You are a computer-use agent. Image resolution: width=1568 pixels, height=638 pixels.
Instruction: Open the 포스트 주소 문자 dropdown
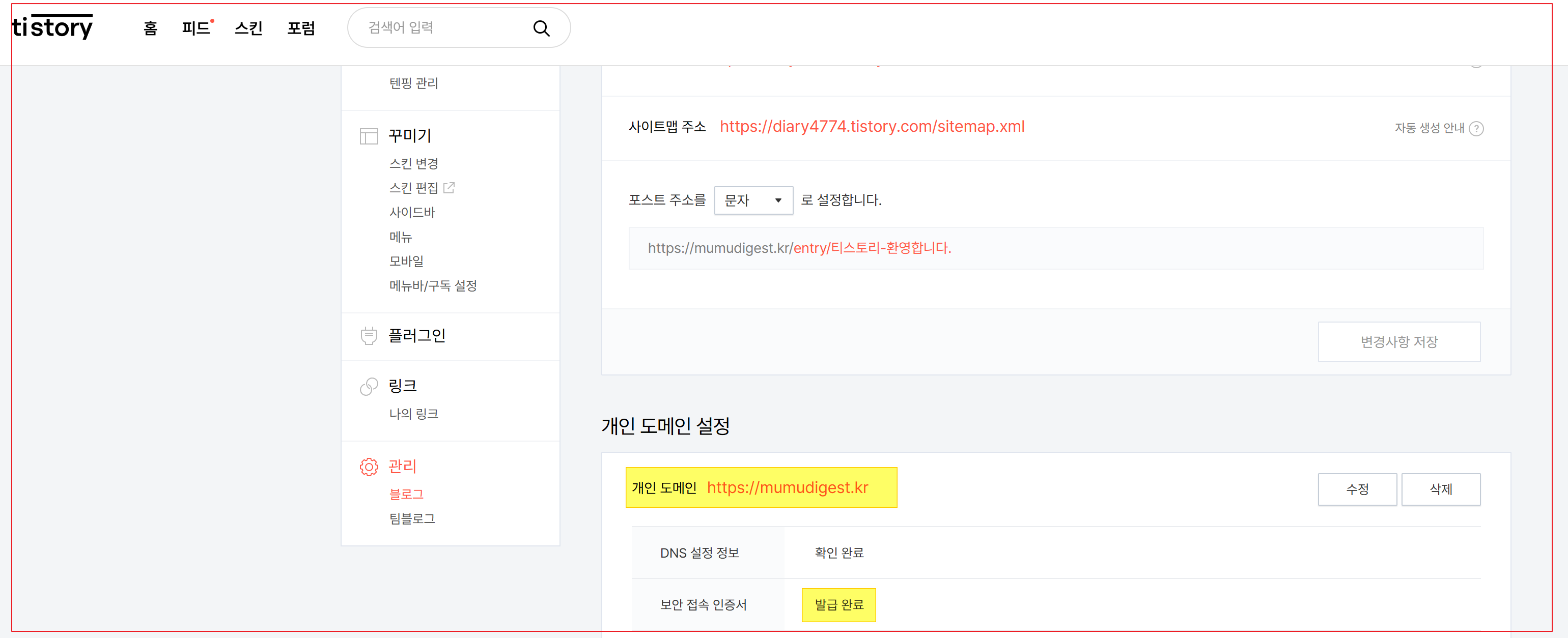click(753, 200)
